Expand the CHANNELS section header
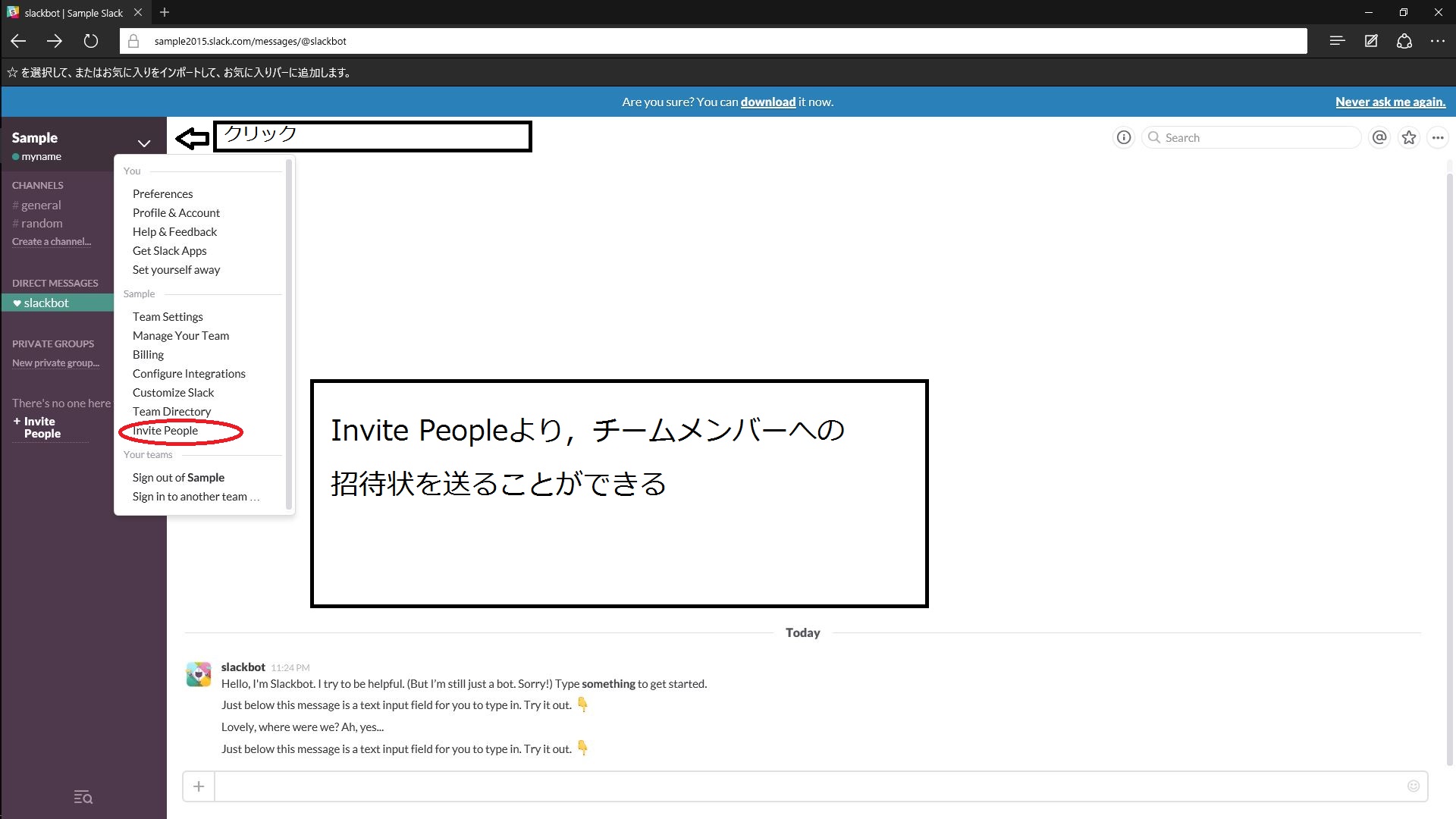This screenshot has height=819, width=1456. pyautogui.click(x=37, y=184)
